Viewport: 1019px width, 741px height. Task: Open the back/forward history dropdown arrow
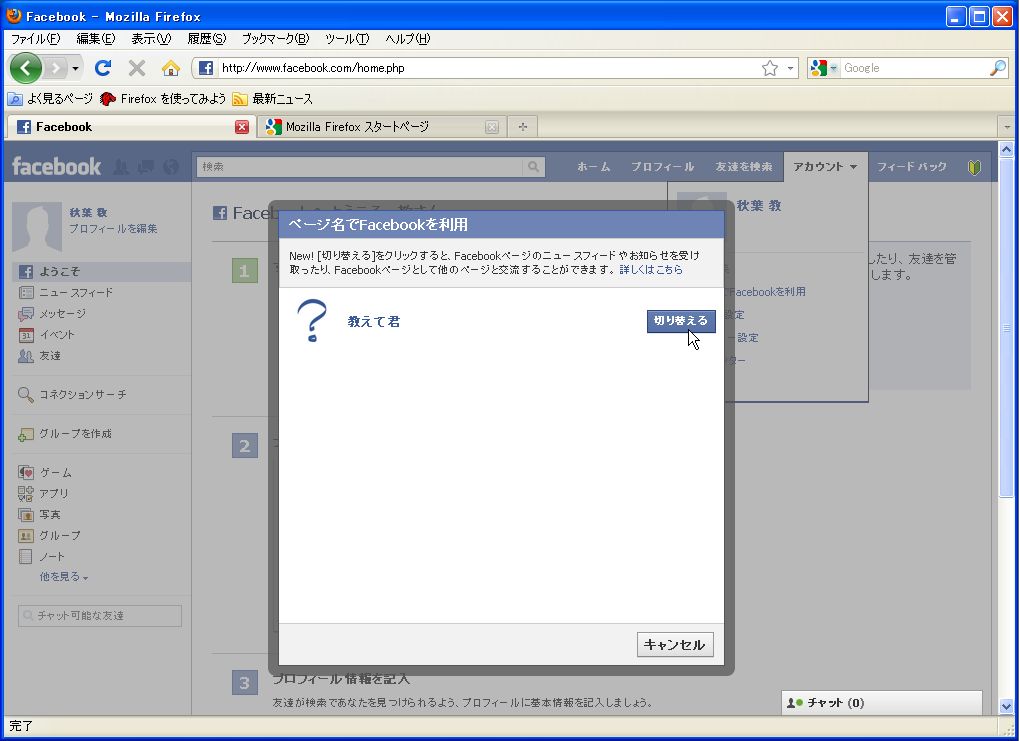click(75, 68)
